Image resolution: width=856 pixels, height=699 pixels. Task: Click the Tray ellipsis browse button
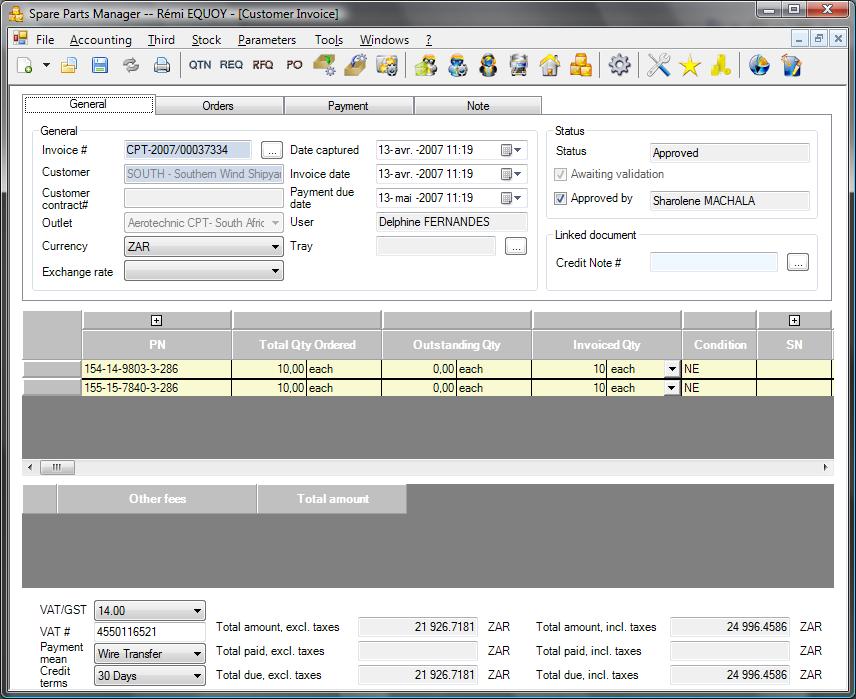515,246
